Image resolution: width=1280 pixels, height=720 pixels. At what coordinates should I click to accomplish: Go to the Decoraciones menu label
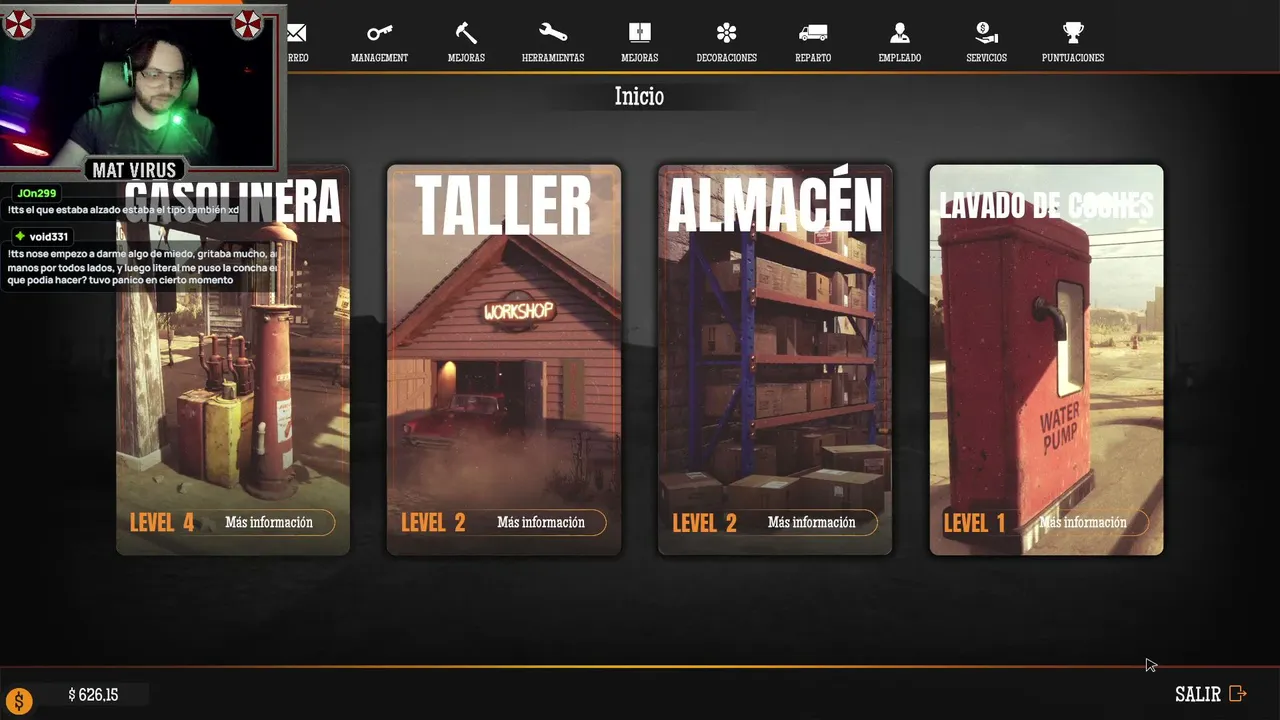(x=726, y=58)
